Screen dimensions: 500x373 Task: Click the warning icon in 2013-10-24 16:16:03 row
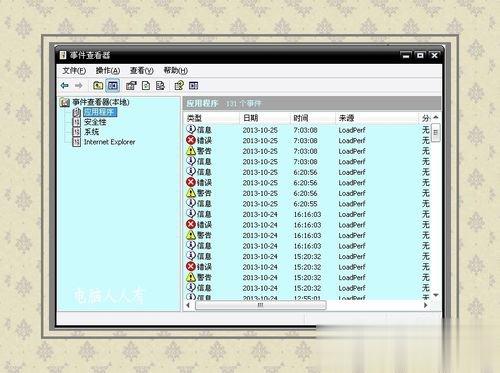coord(191,235)
